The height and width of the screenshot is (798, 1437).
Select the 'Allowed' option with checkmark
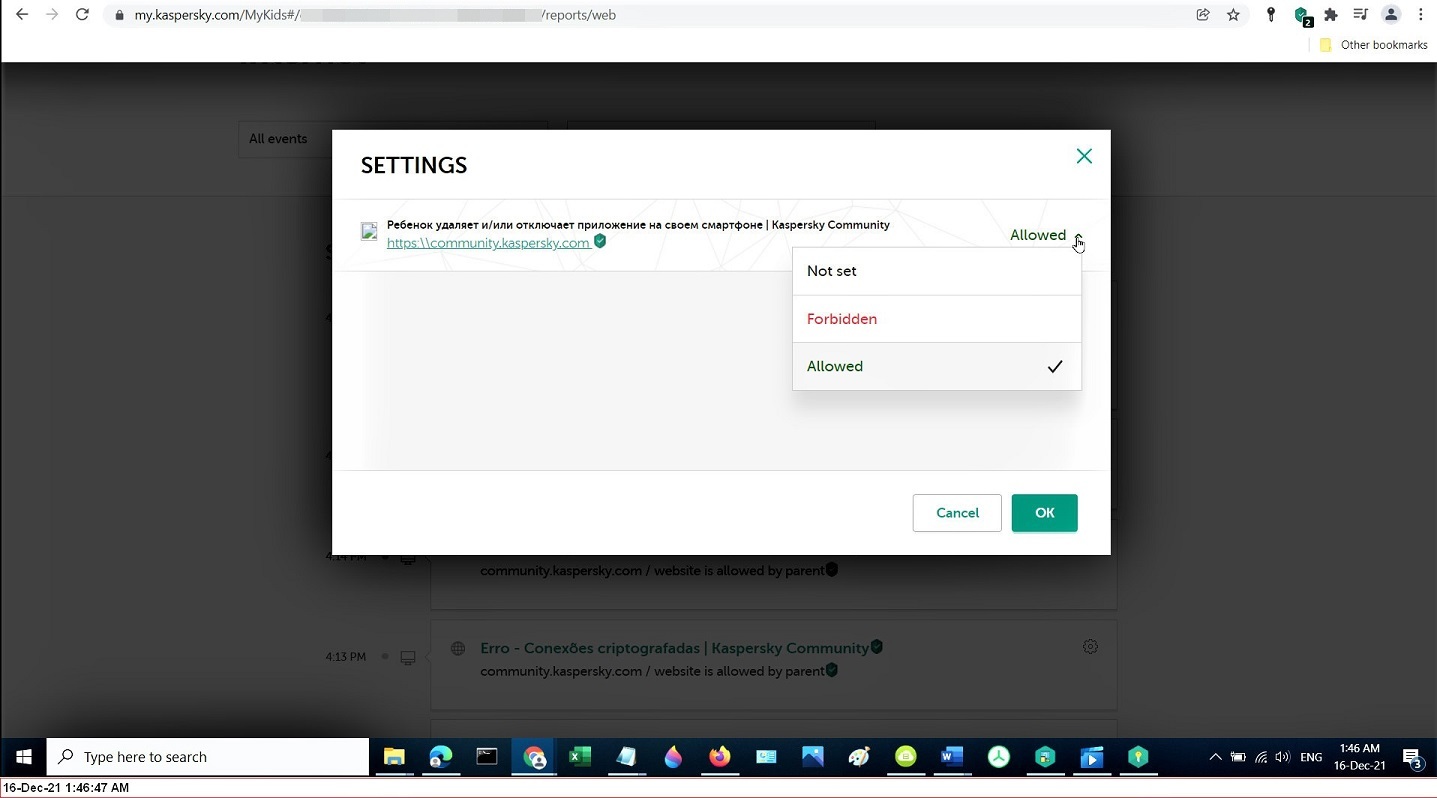pos(936,366)
